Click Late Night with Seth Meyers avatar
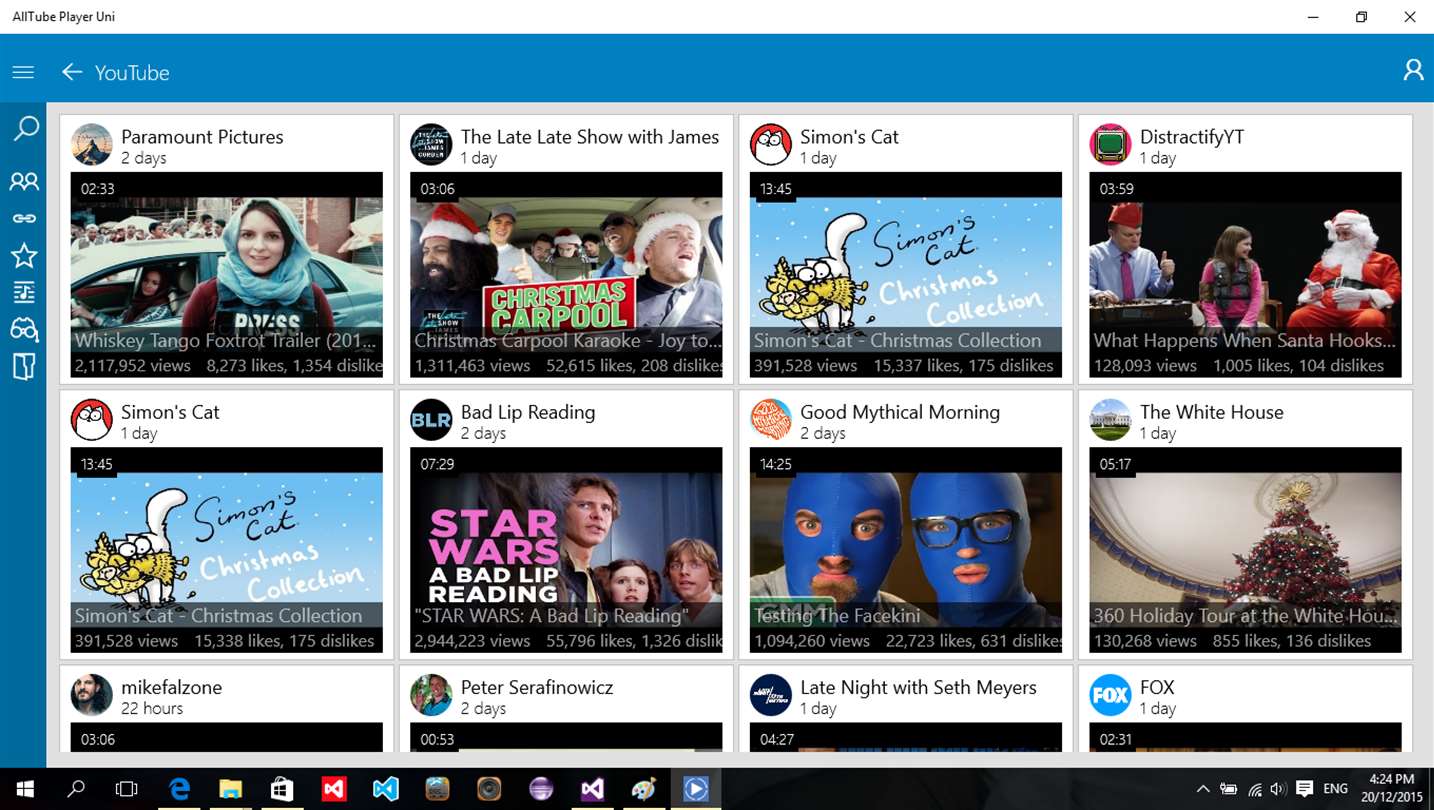 tap(771, 695)
